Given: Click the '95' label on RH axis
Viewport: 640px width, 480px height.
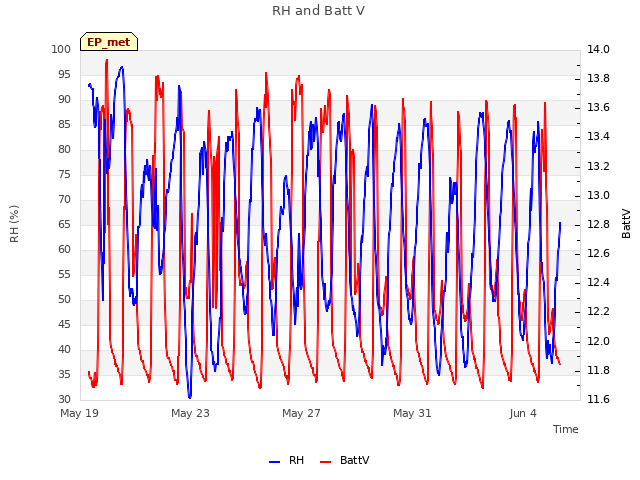Looking at the screenshot, I should tap(64, 75).
